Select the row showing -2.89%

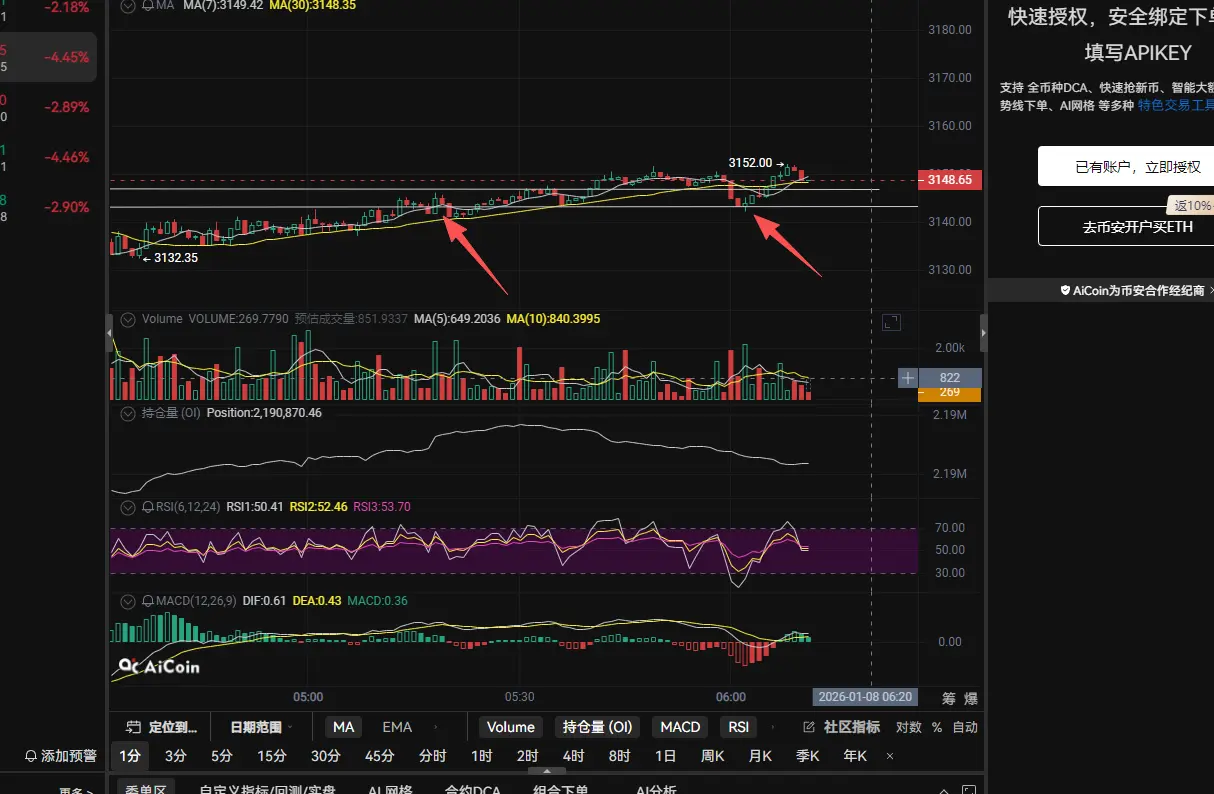pos(48,107)
